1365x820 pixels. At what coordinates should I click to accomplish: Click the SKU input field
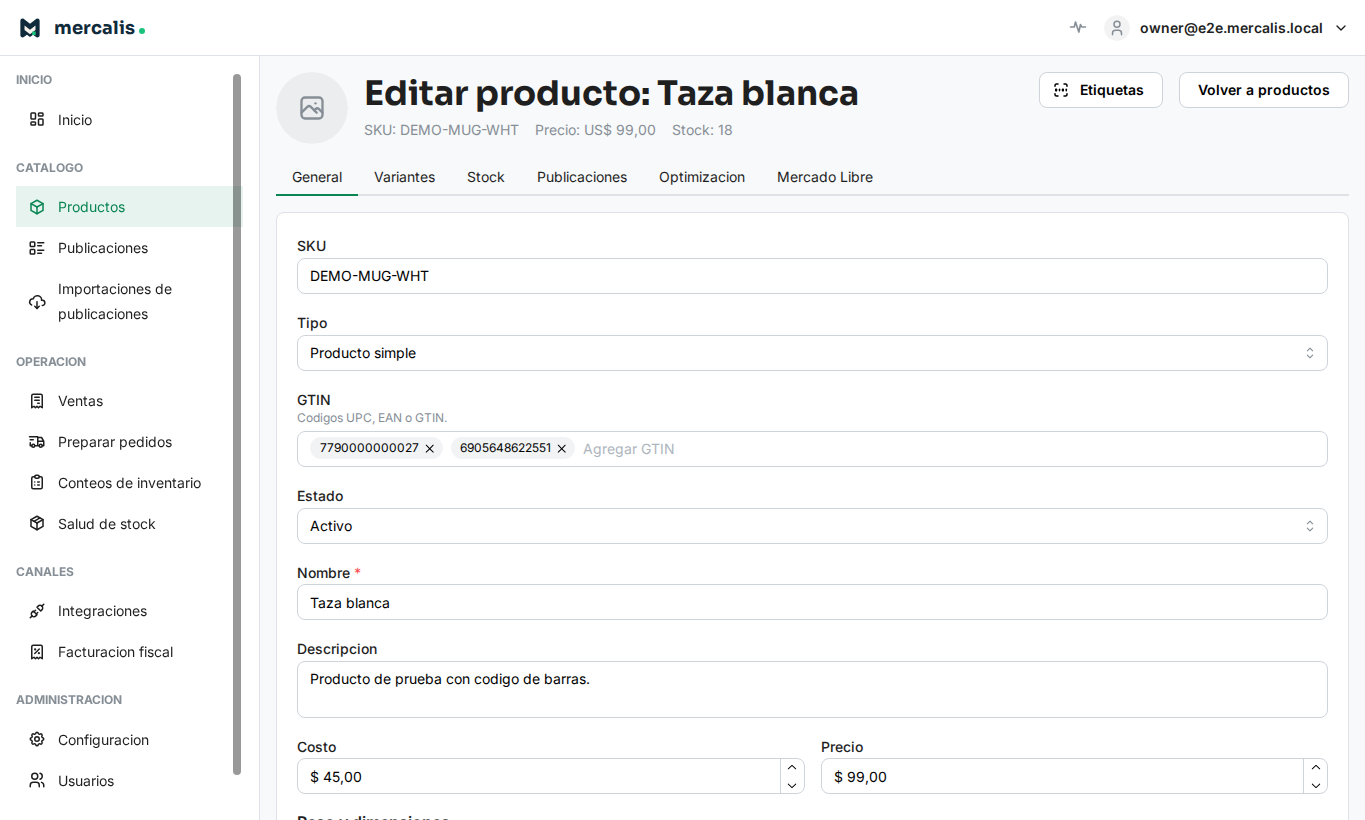(x=812, y=276)
